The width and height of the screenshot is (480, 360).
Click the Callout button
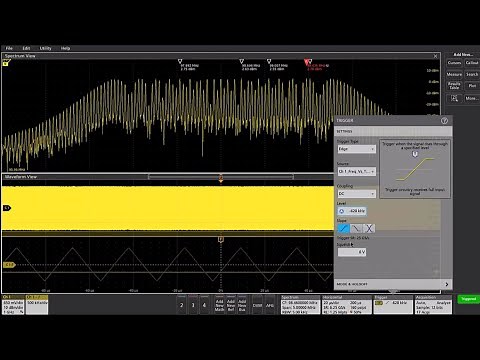pyautogui.click(x=472, y=63)
